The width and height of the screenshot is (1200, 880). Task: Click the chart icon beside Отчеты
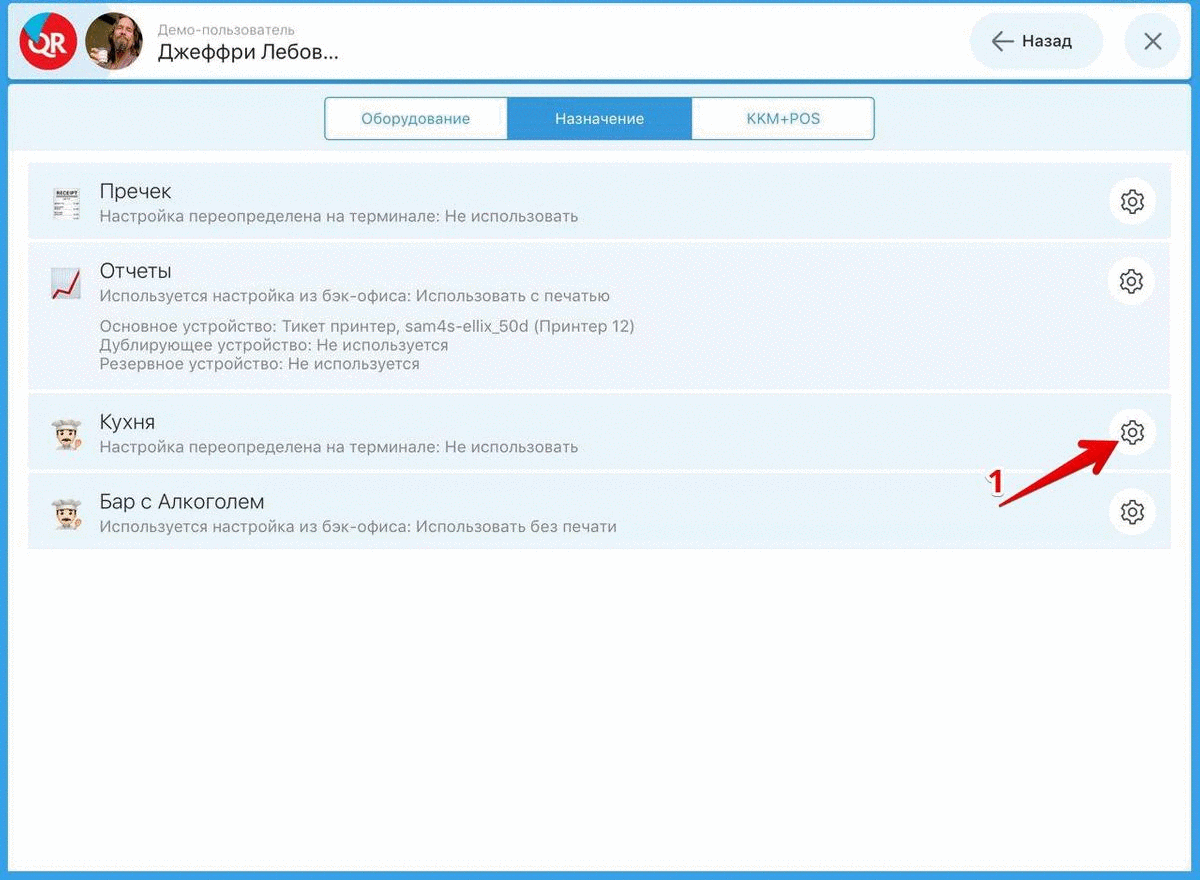pos(65,283)
